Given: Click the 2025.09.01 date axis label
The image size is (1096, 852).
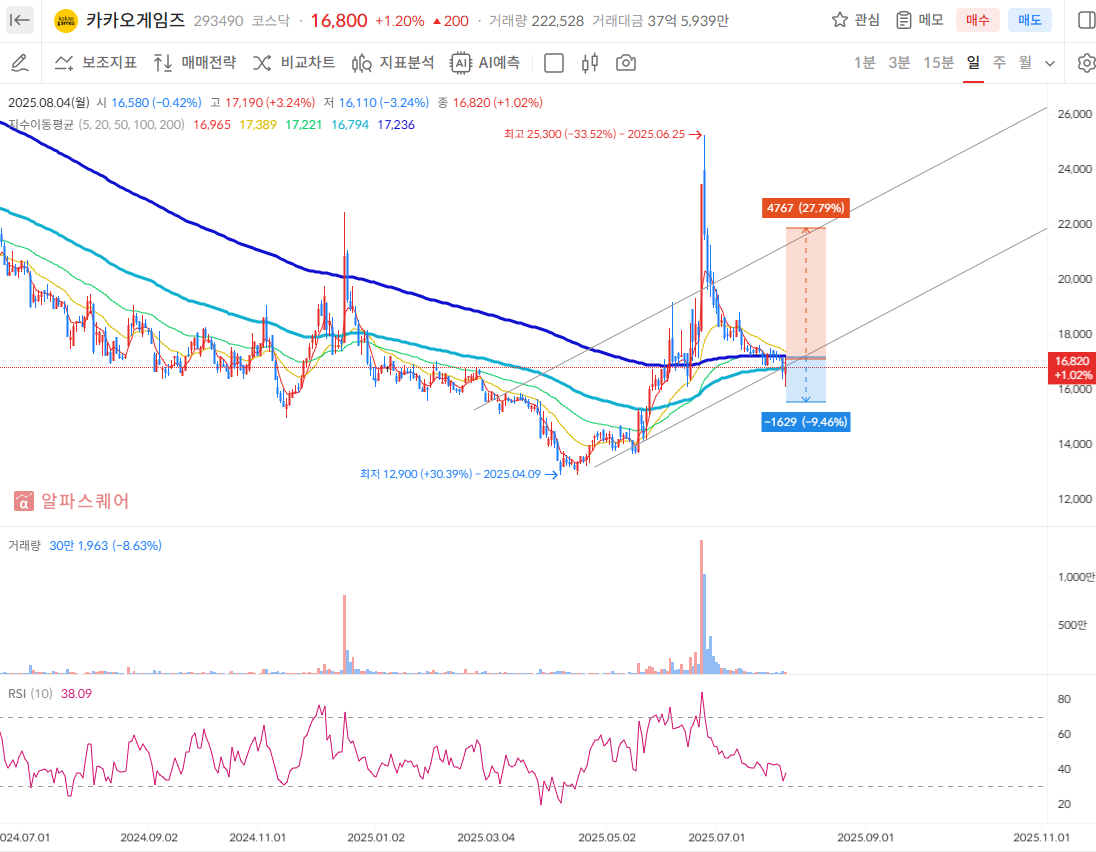Looking at the screenshot, I should [865, 837].
